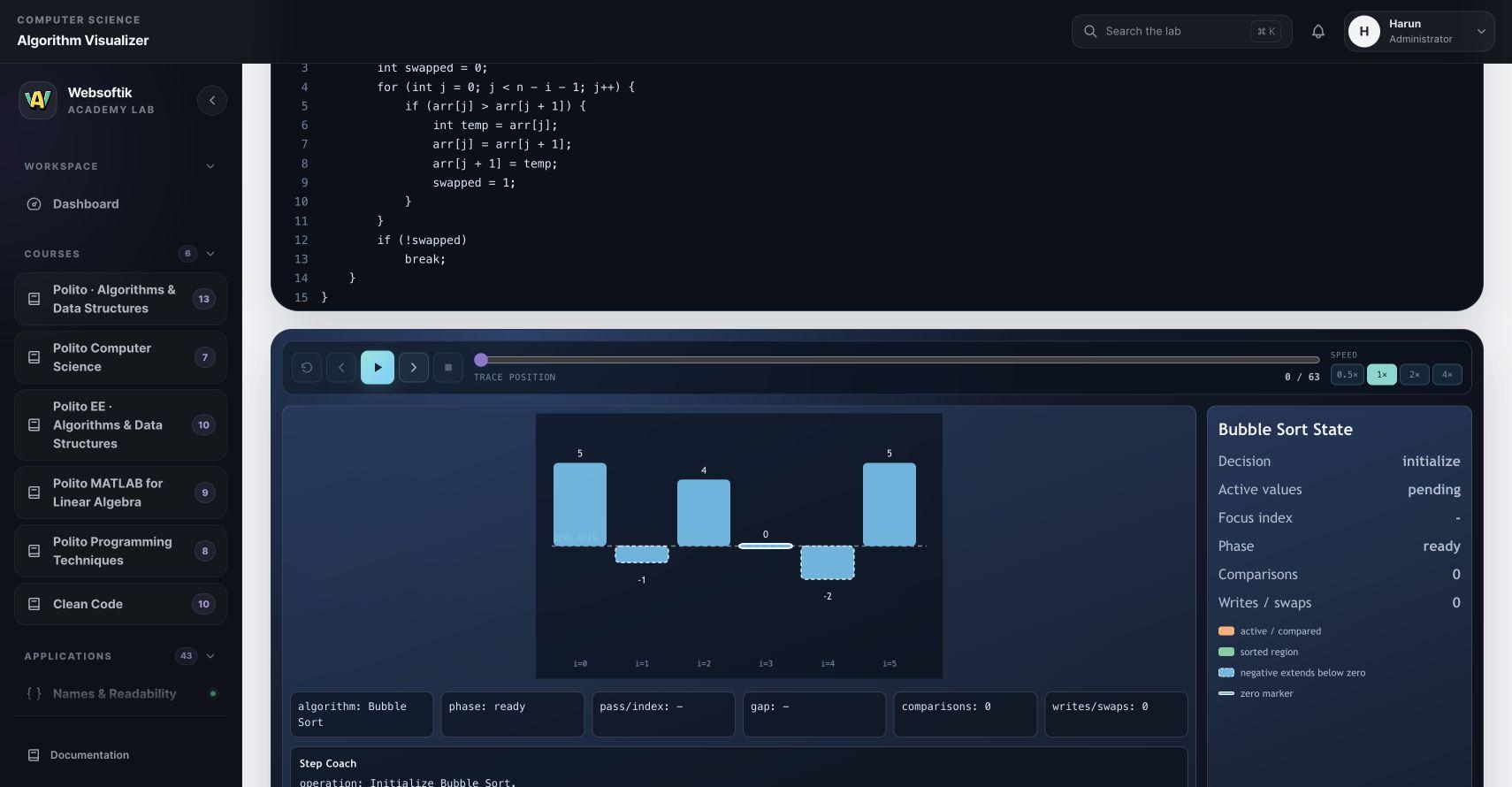Image resolution: width=1512 pixels, height=787 pixels.
Task: Click the trace position slider handle
Action: tap(481, 360)
